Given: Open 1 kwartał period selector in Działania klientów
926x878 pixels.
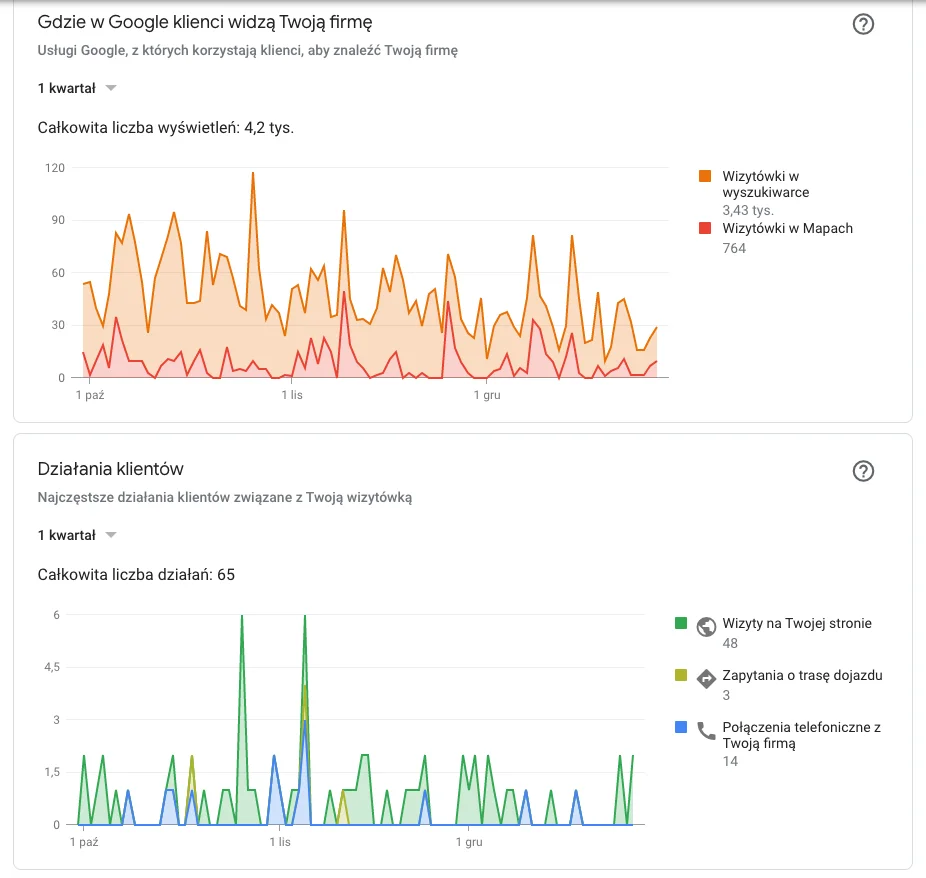Looking at the screenshot, I should point(78,535).
